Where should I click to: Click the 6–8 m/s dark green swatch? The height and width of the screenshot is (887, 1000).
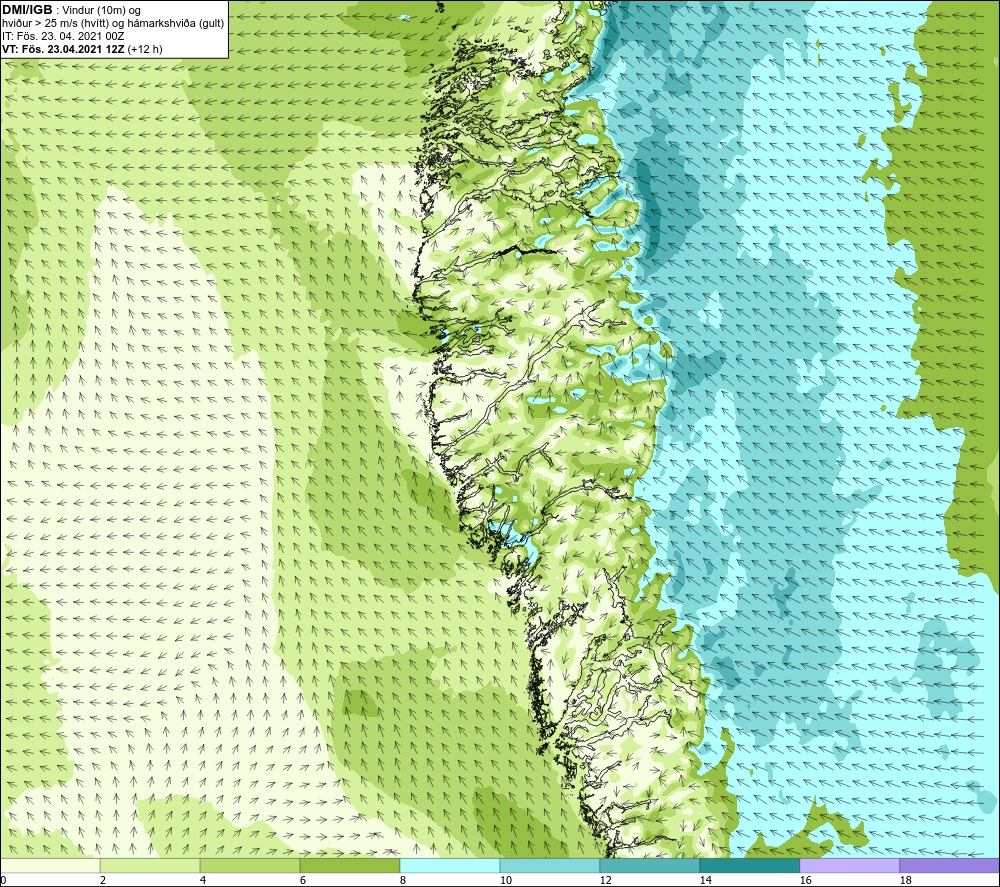click(x=350, y=866)
